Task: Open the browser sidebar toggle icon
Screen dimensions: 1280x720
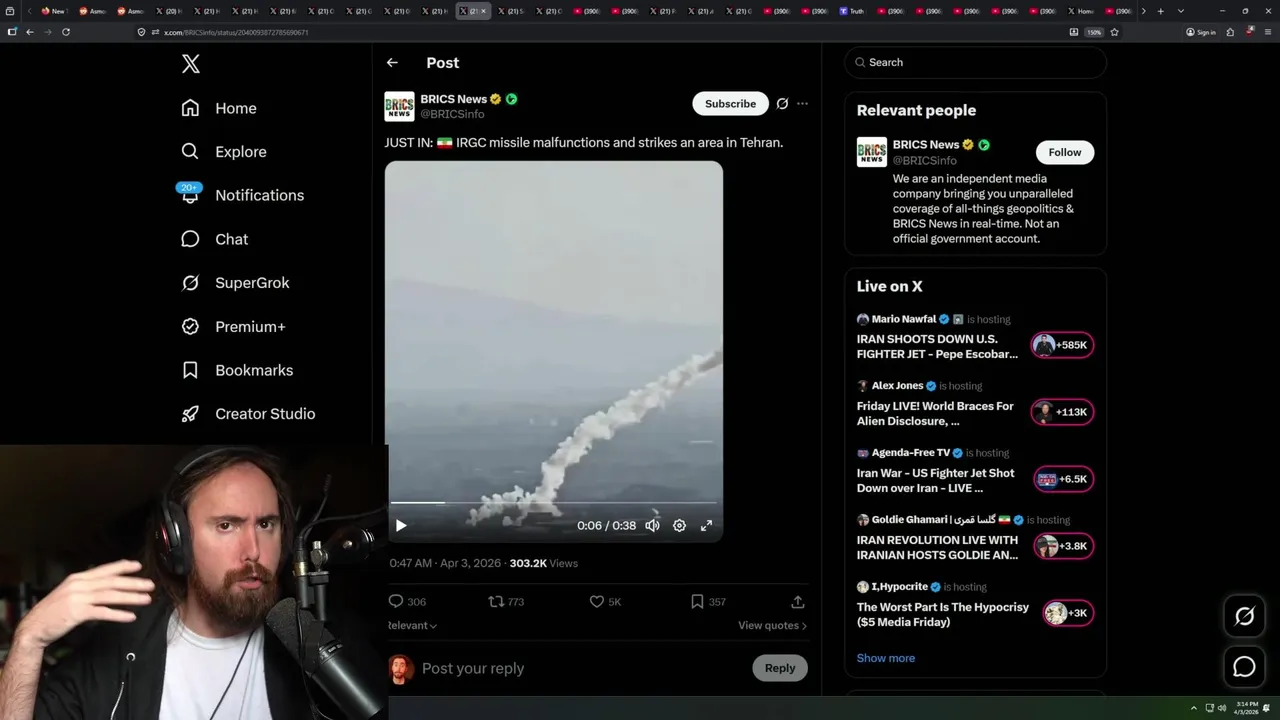Action: [12, 32]
